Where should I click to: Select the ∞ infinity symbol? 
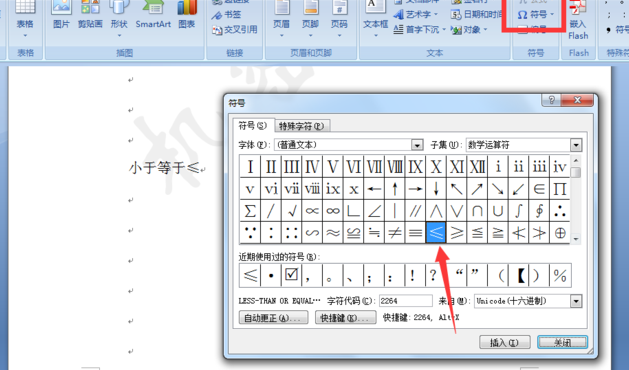click(x=333, y=211)
